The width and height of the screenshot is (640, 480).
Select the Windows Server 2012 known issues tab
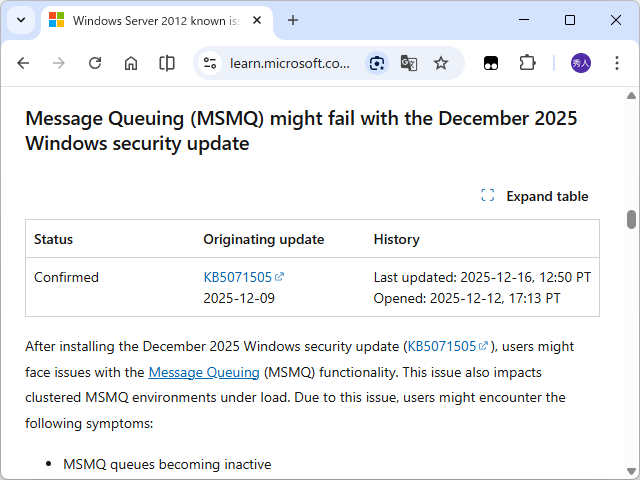click(150, 20)
